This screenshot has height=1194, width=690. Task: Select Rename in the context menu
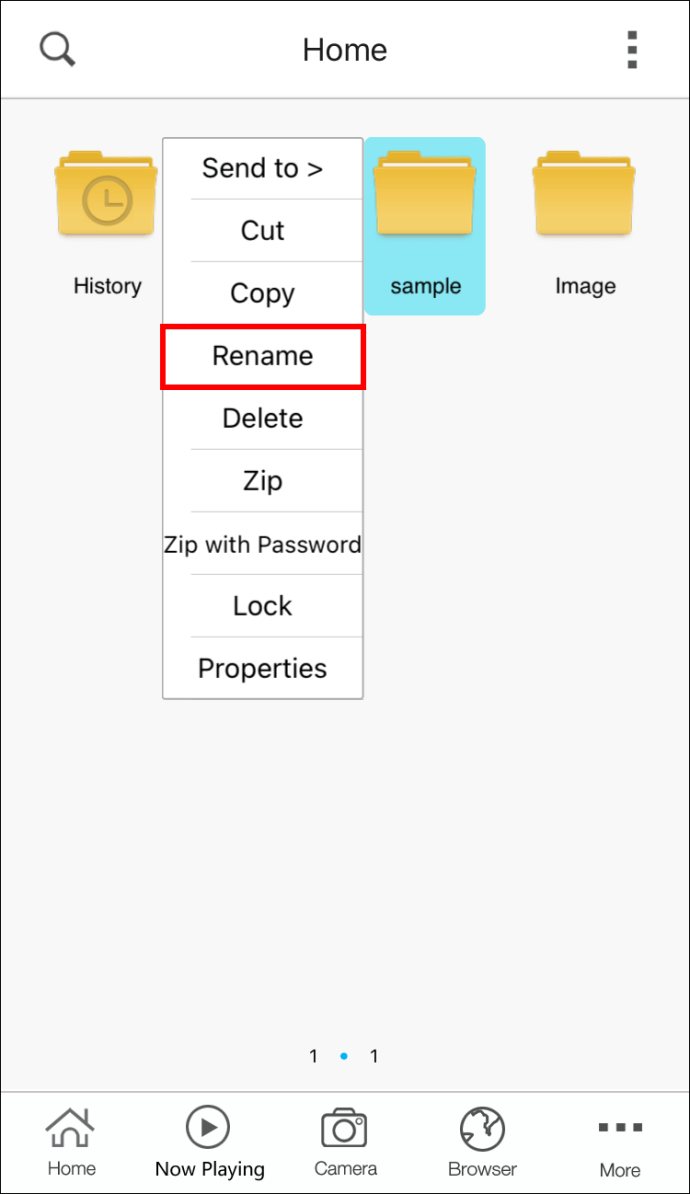(x=262, y=356)
